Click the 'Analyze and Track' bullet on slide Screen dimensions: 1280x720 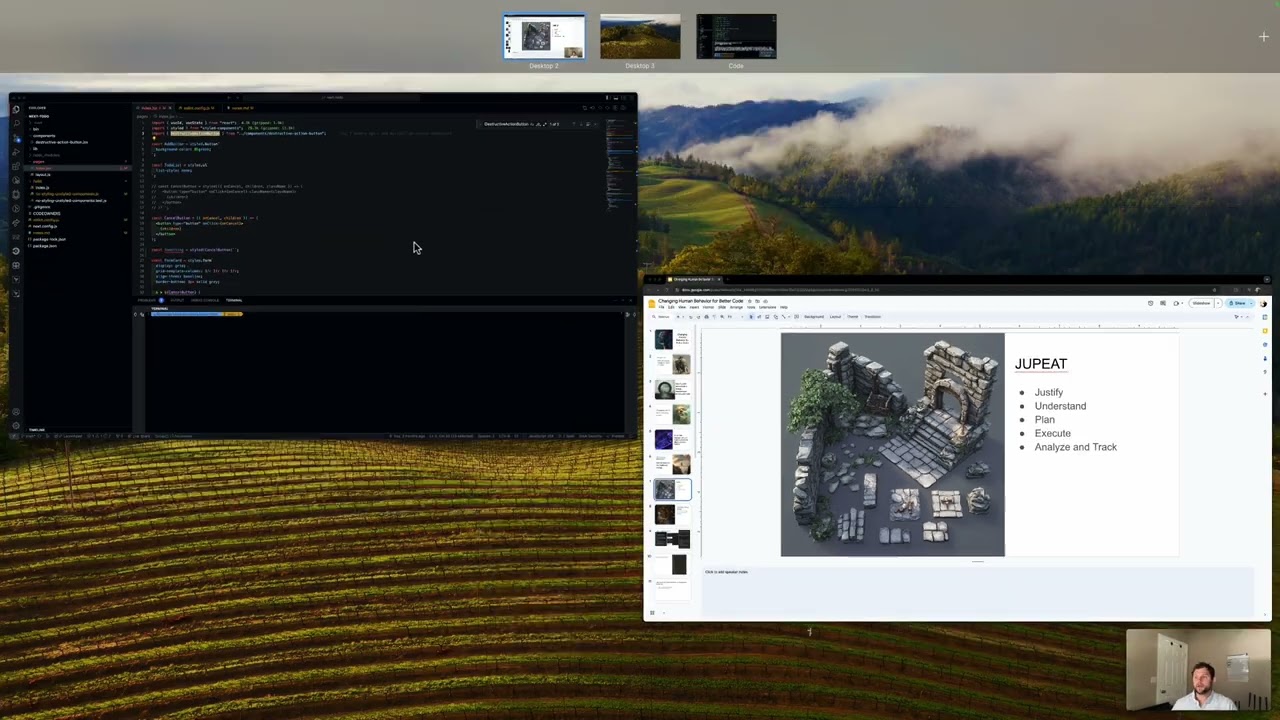coord(1076,447)
